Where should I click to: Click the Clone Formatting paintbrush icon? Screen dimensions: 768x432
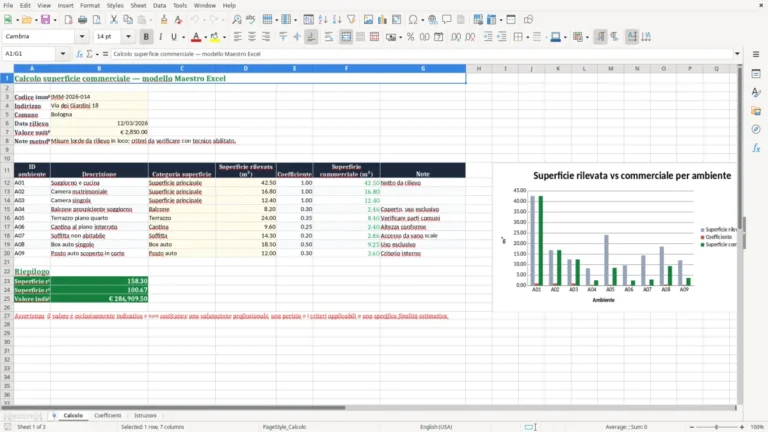(x=164, y=20)
